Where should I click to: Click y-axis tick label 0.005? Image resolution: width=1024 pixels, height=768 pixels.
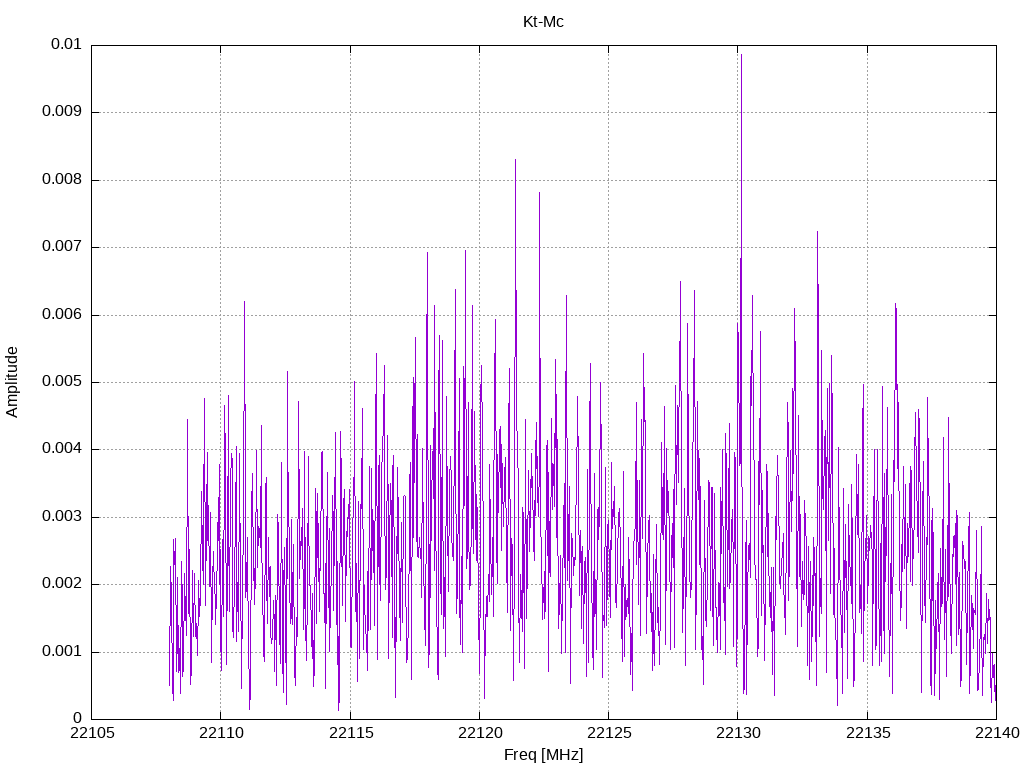62,382
